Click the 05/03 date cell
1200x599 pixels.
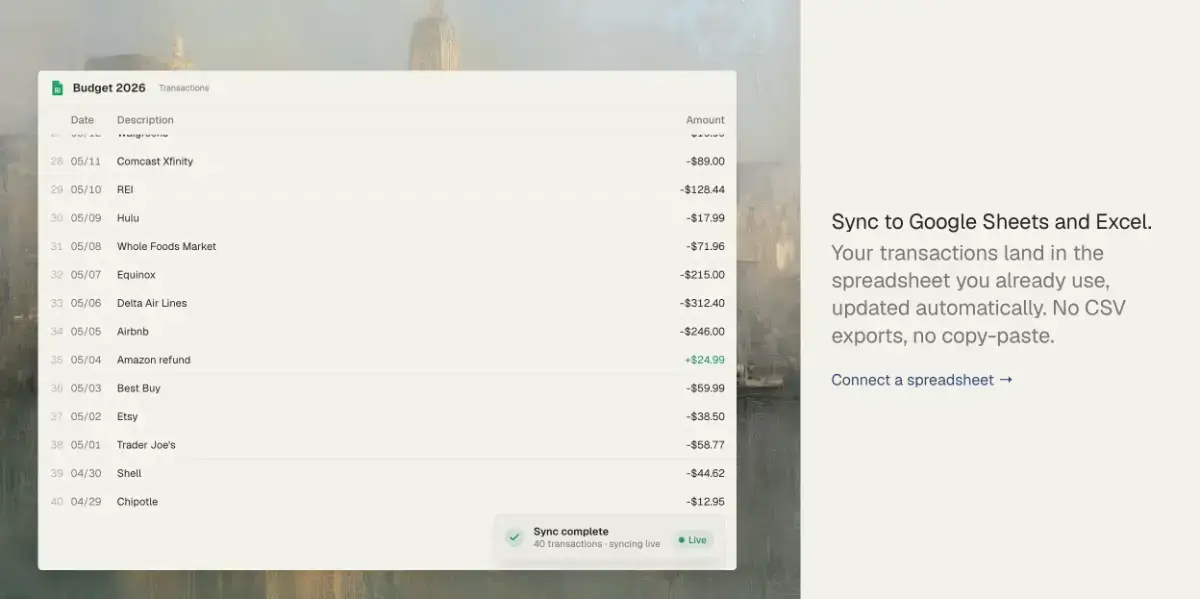tap(86, 388)
